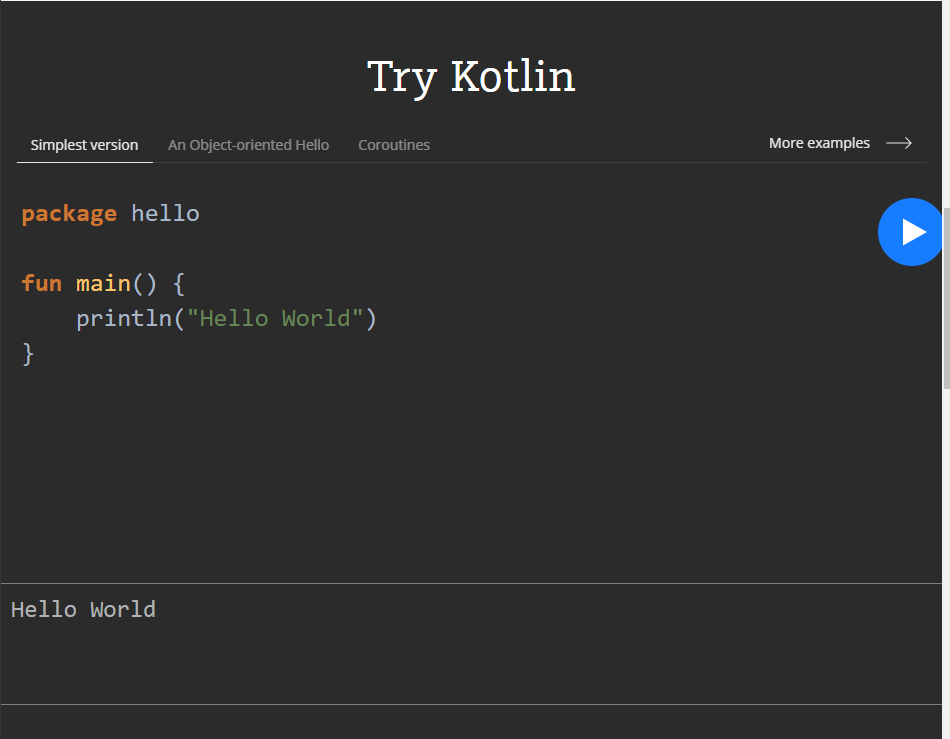The width and height of the screenshot is (950, 739).
Task: Click the fun main() line in the editor
Action: [103, 283]
